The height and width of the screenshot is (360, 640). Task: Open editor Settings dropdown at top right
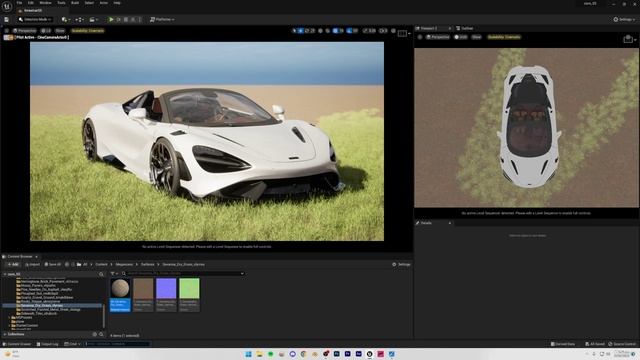point(624,19)
